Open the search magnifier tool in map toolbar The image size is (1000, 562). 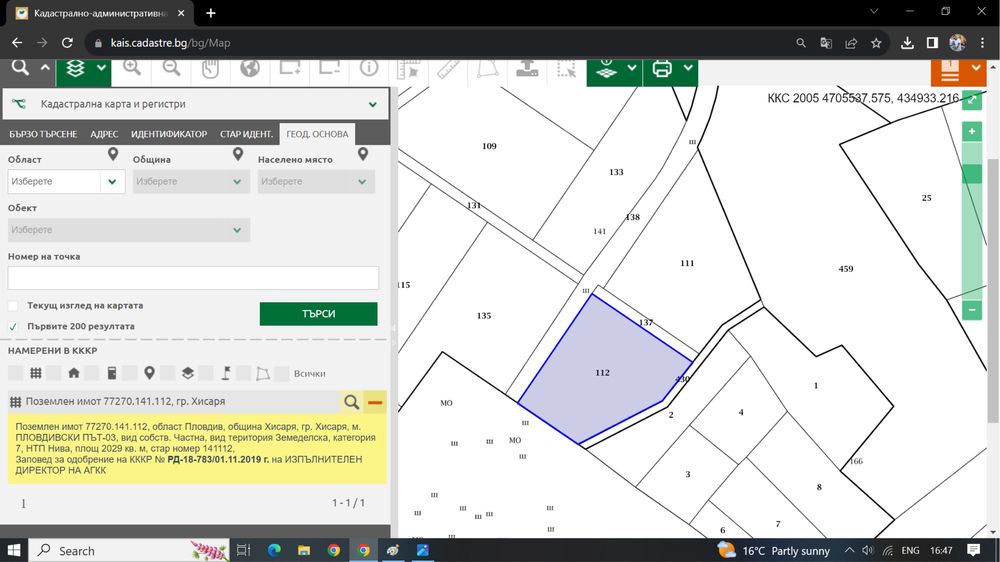[20, 68]
